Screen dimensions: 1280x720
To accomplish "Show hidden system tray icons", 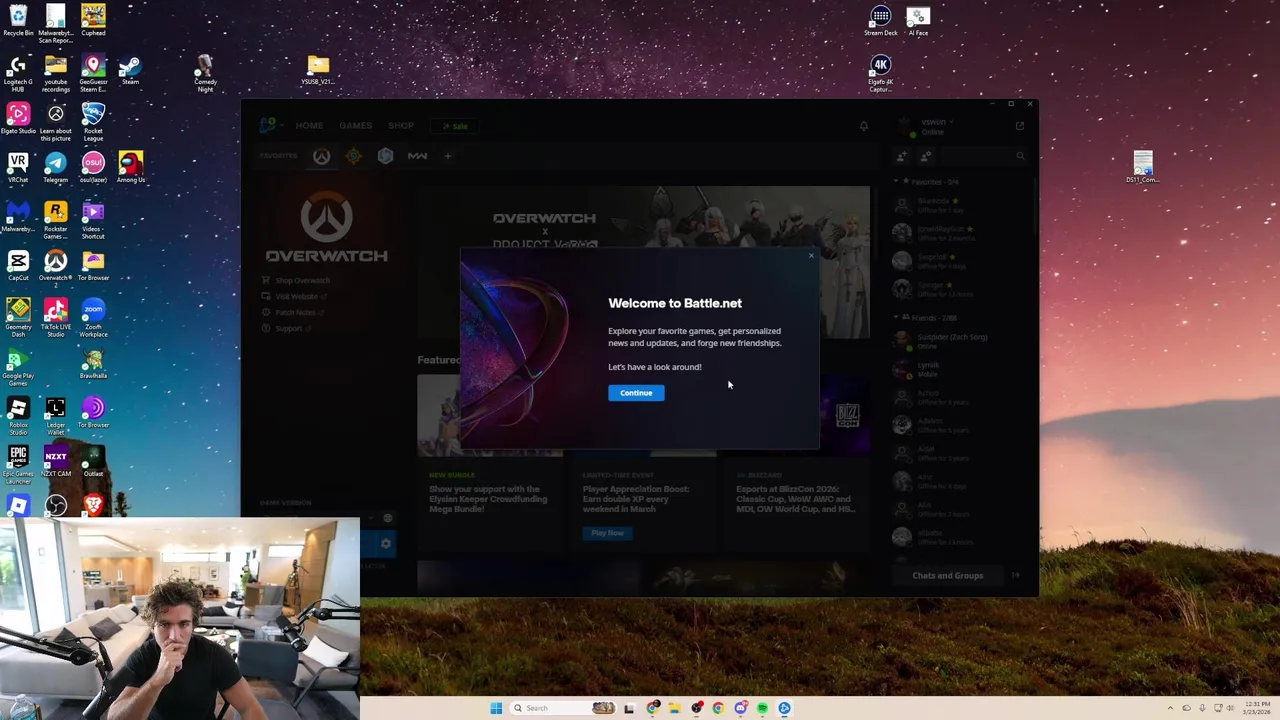I will tap(1171, 708).
